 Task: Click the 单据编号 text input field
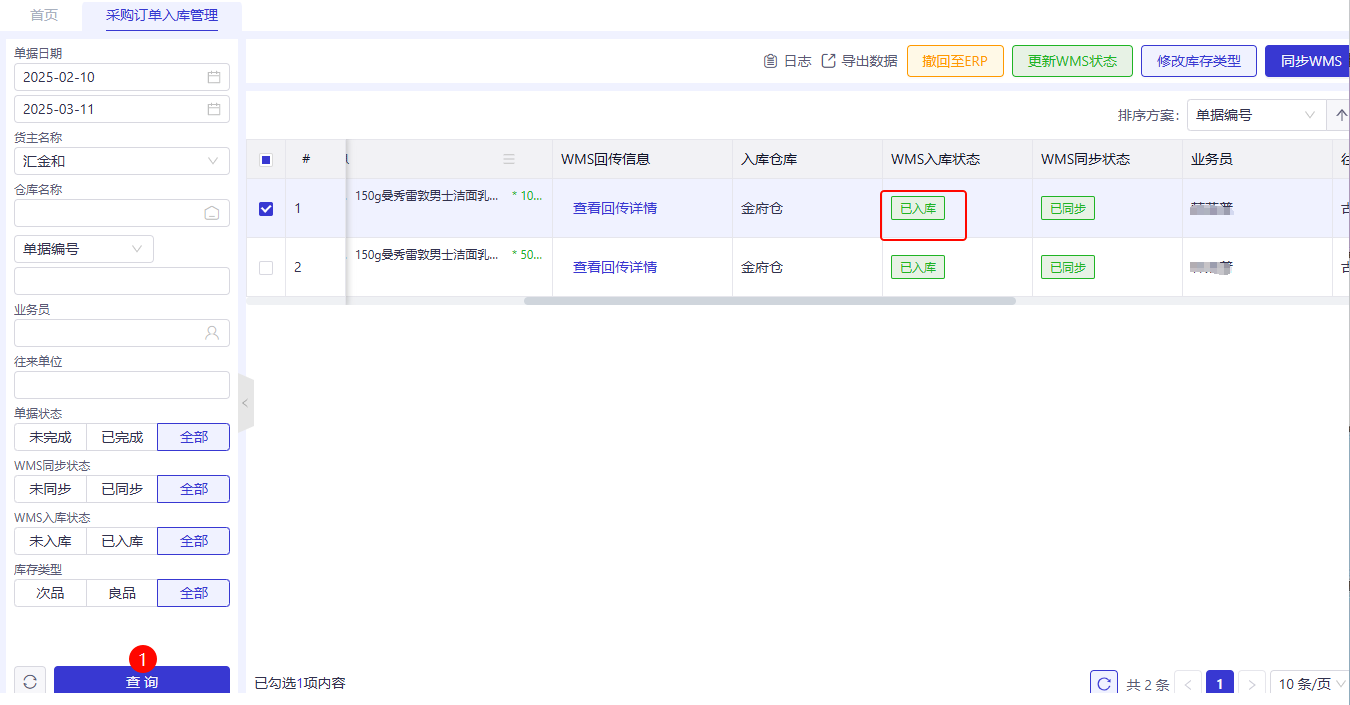122,281
